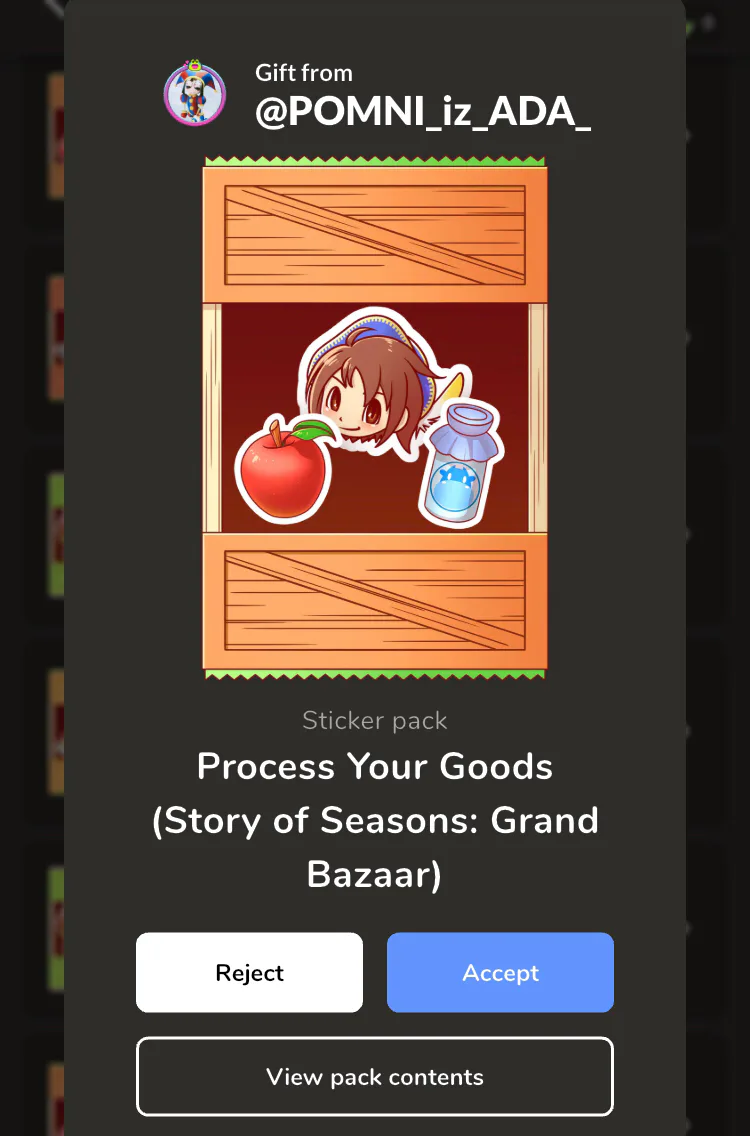Tap a dimmed green card behind the dialog

[x=56, y=535]
